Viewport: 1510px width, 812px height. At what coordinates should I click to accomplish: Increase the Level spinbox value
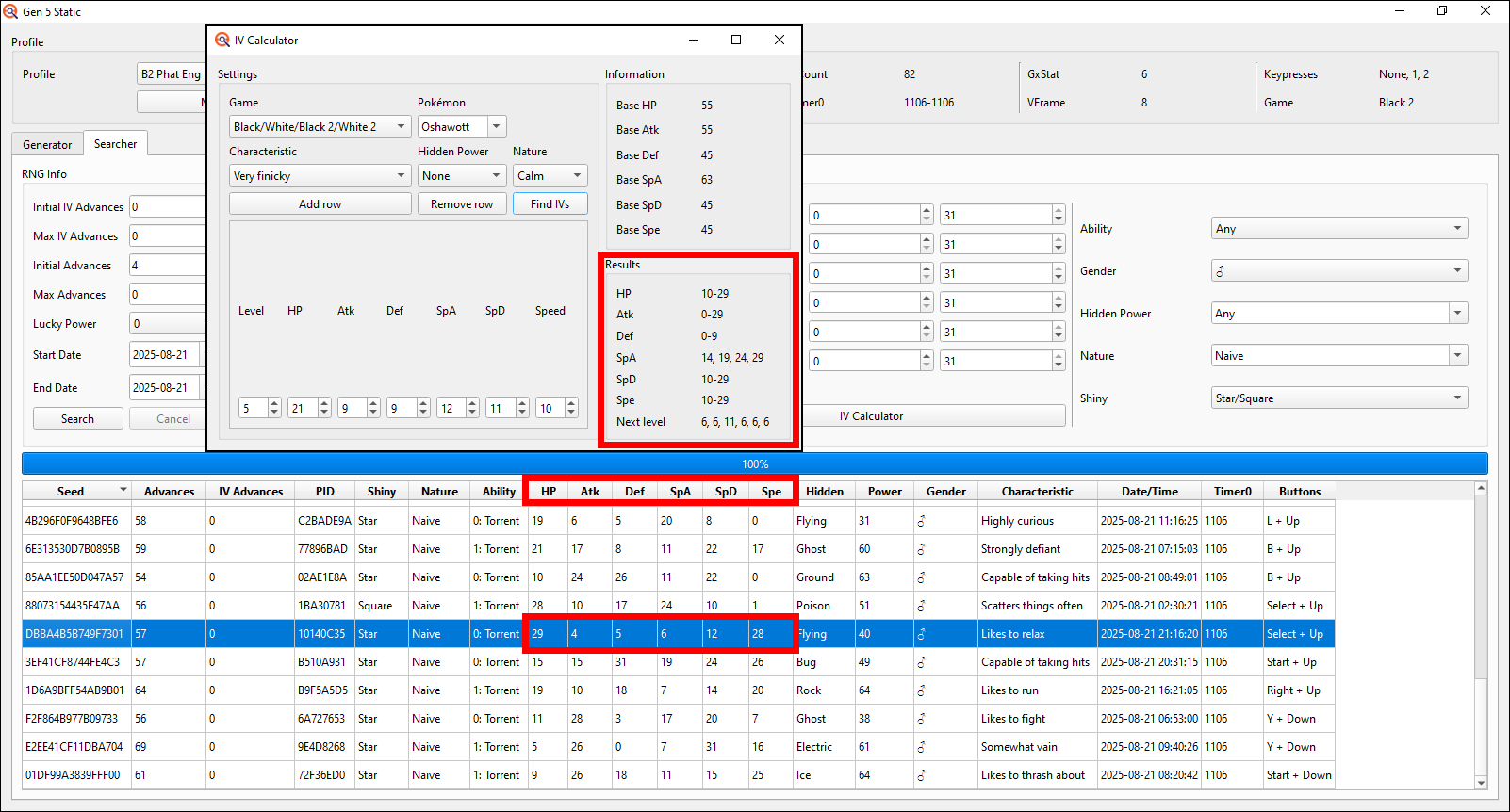click(274, 403)
